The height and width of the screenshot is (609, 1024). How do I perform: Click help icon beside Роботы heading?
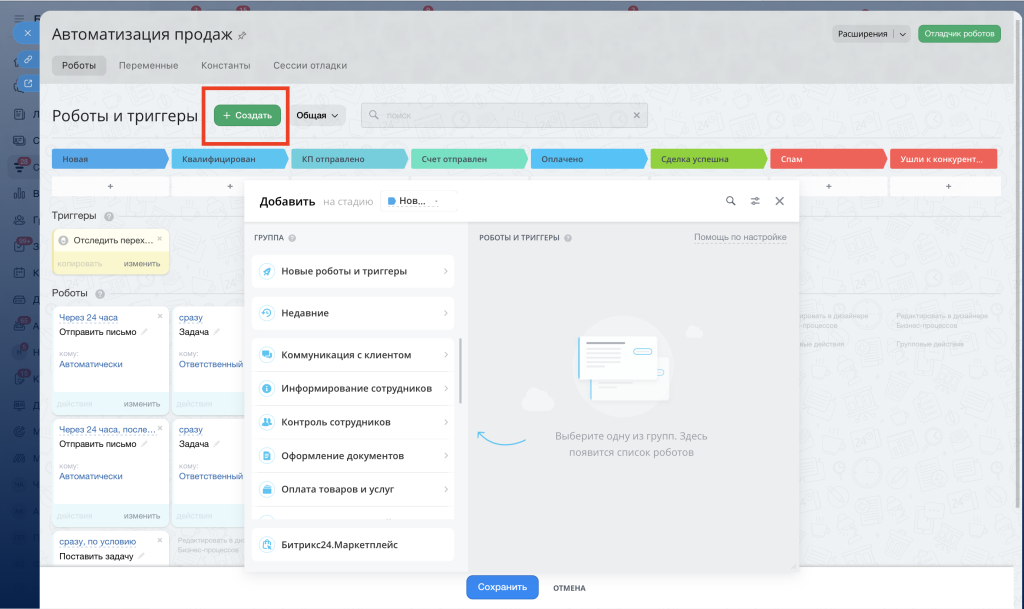(100, 294)
